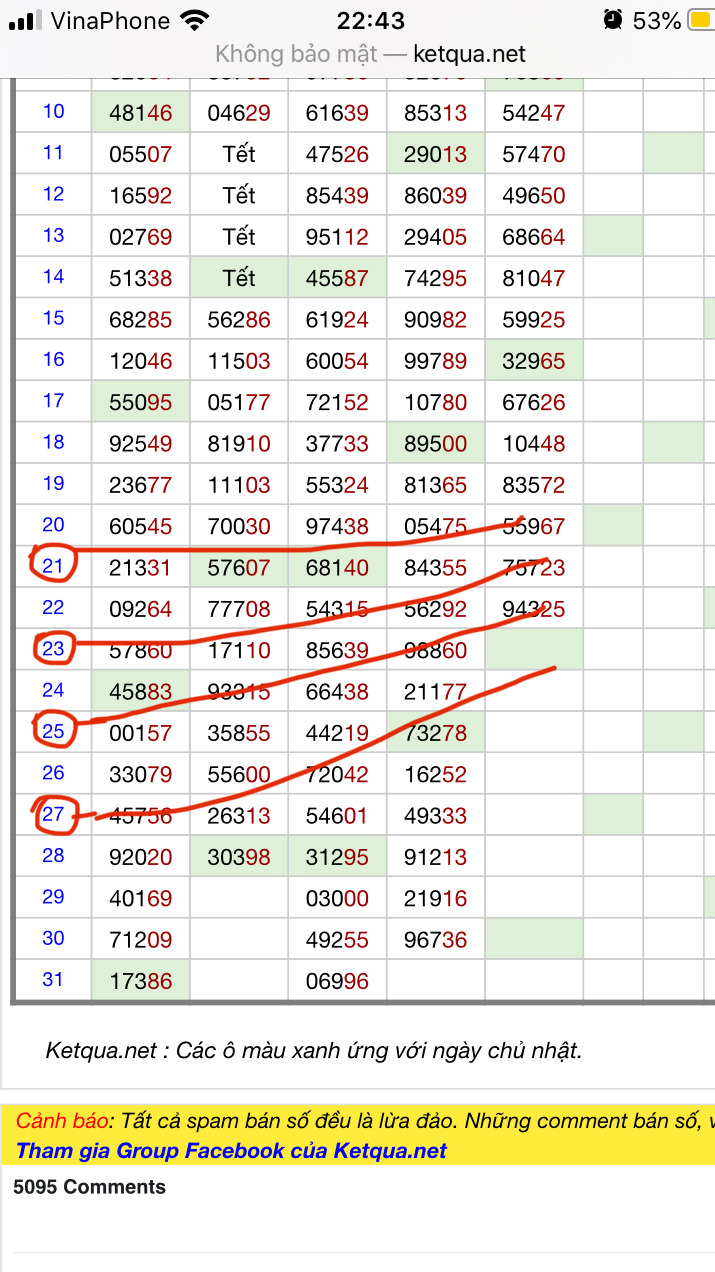Tap the '5095 Comments' heading
715x1272 pixels.
(89, 1187)
